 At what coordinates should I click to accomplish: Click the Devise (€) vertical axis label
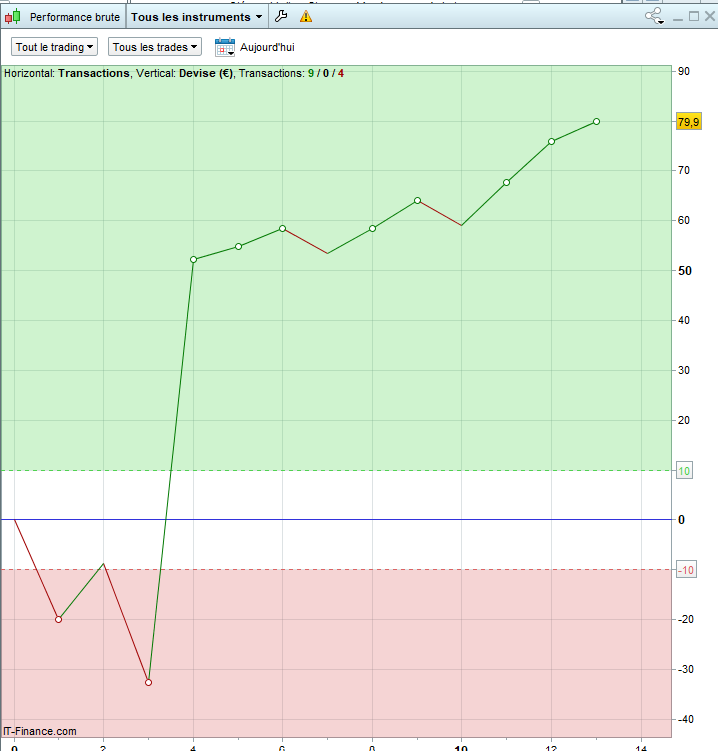206,73
